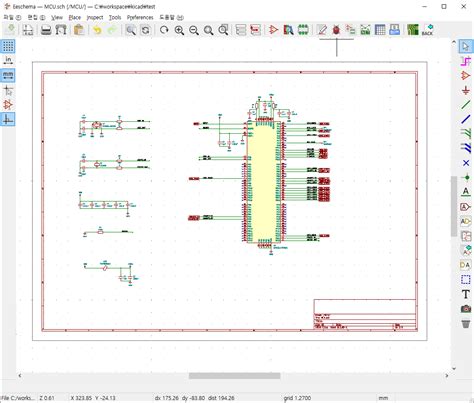Click the Print schematic icon
This screenshot has width=474, height=403.
coord(46,30)
